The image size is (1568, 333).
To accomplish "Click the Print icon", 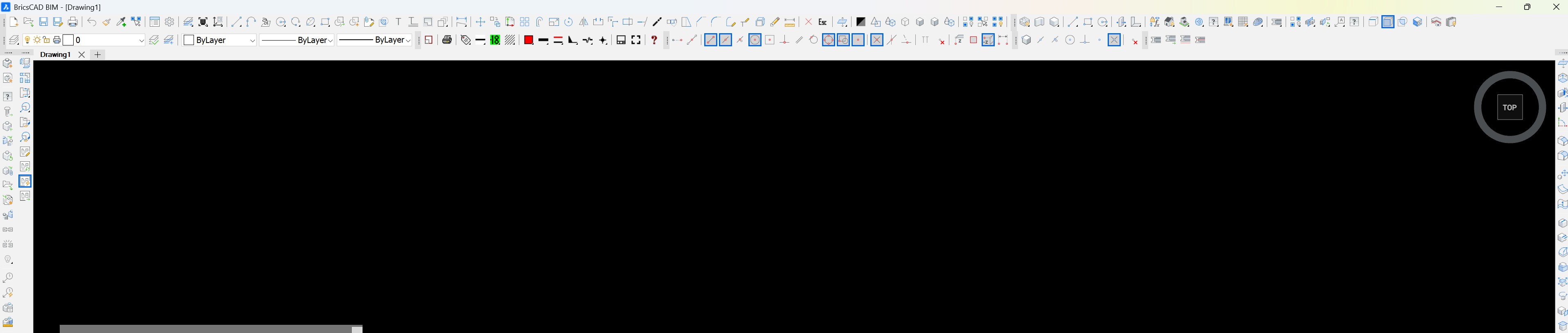I will pyautogui.click(x=73, y=22).
